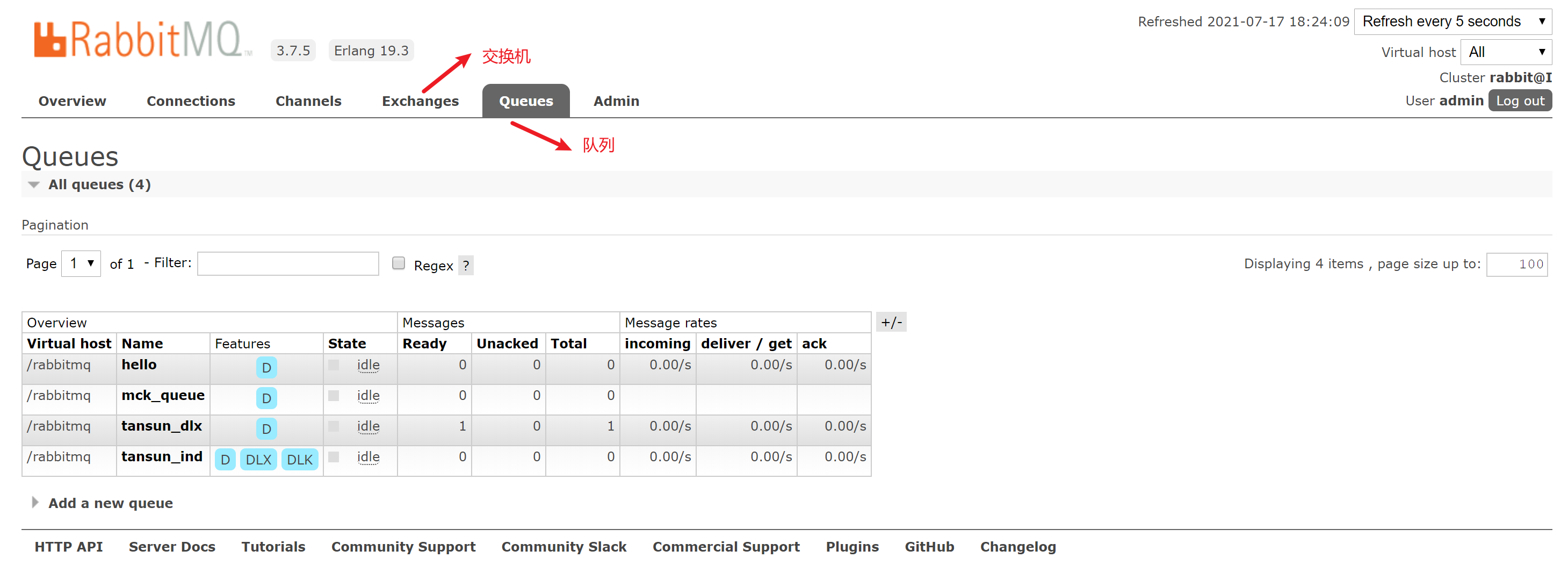Click the DLK badge for tansun_ind
Screen dimensions: 1568x572
click(300, 459)
